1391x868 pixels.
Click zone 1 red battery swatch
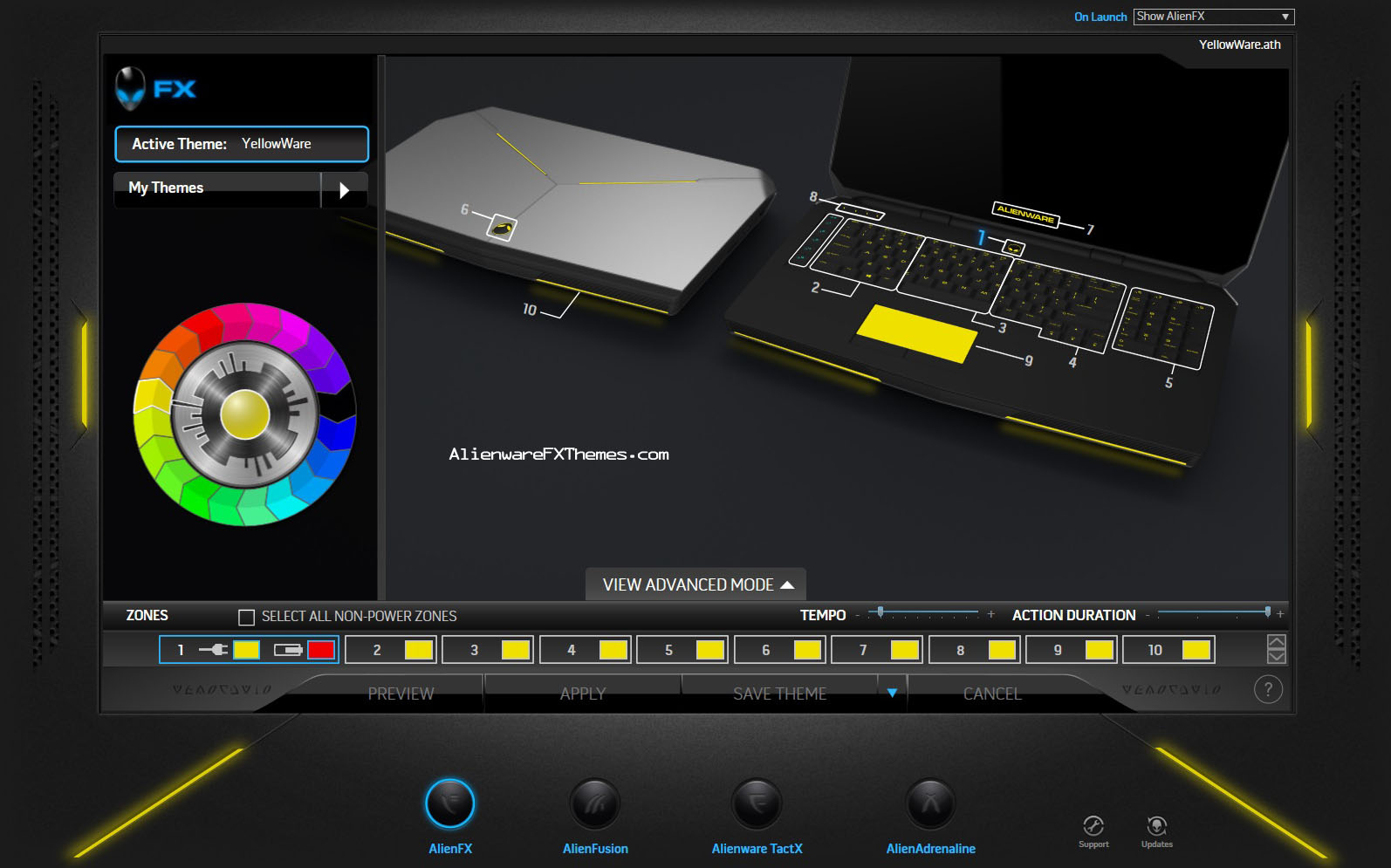coord(320,650)
